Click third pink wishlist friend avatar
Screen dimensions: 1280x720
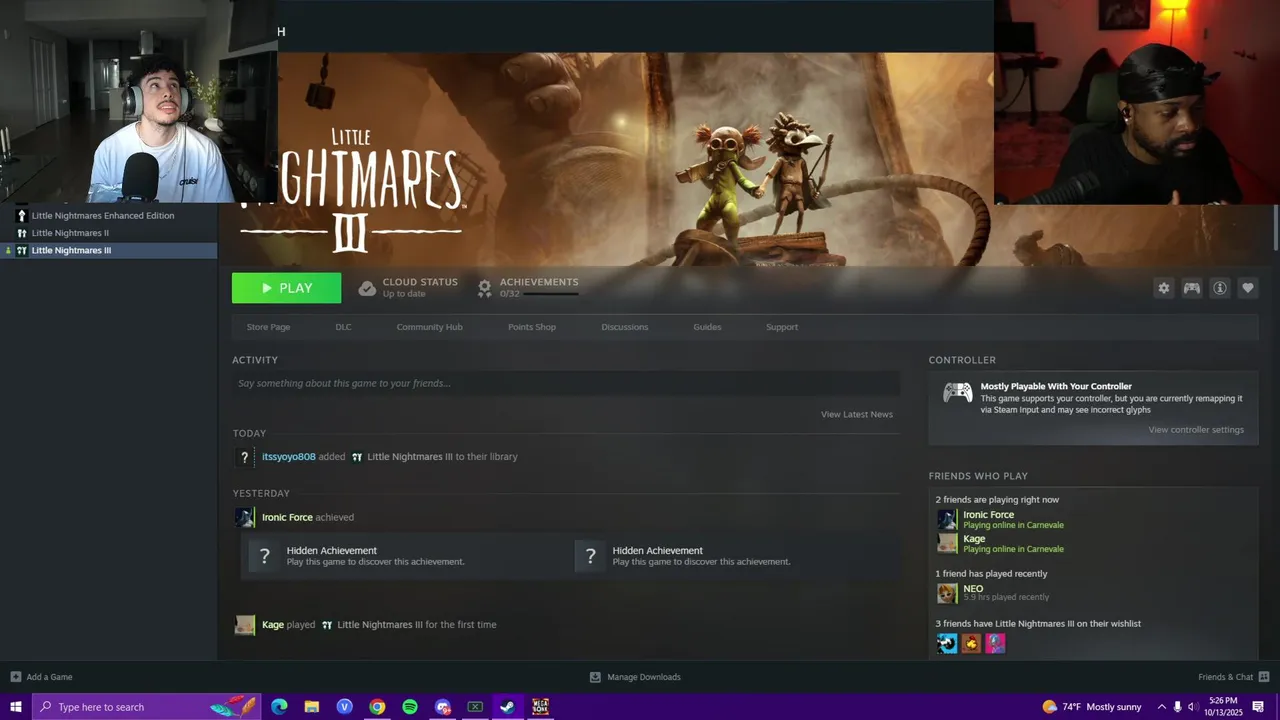pos(995,643)
